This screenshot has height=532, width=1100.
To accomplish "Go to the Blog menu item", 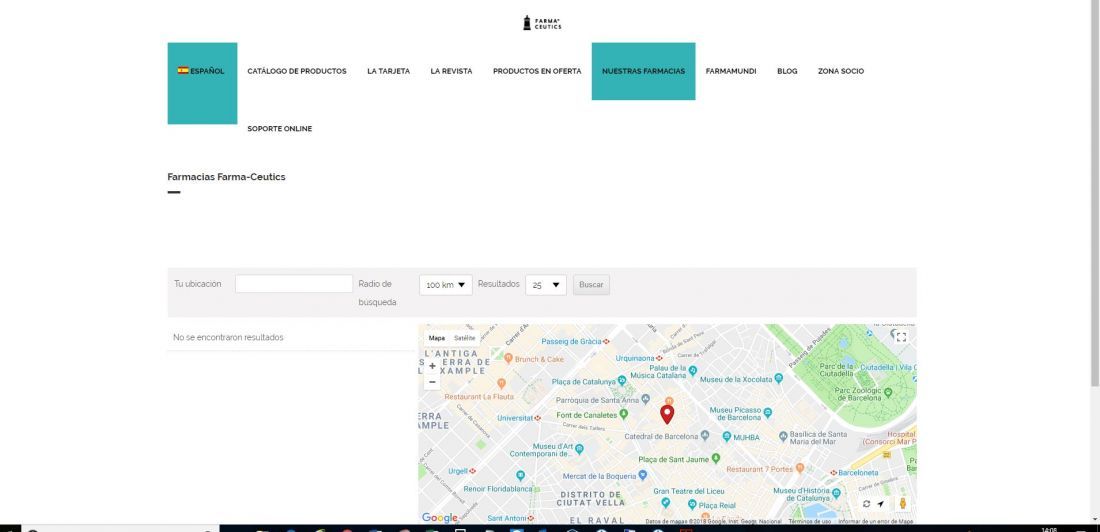I will (787, 71).
